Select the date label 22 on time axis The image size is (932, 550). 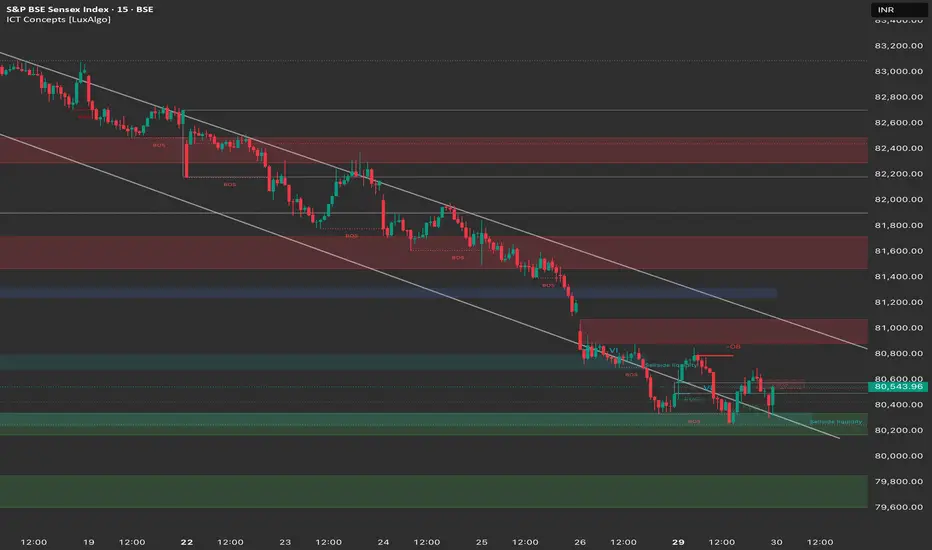(x=186, y=542)
